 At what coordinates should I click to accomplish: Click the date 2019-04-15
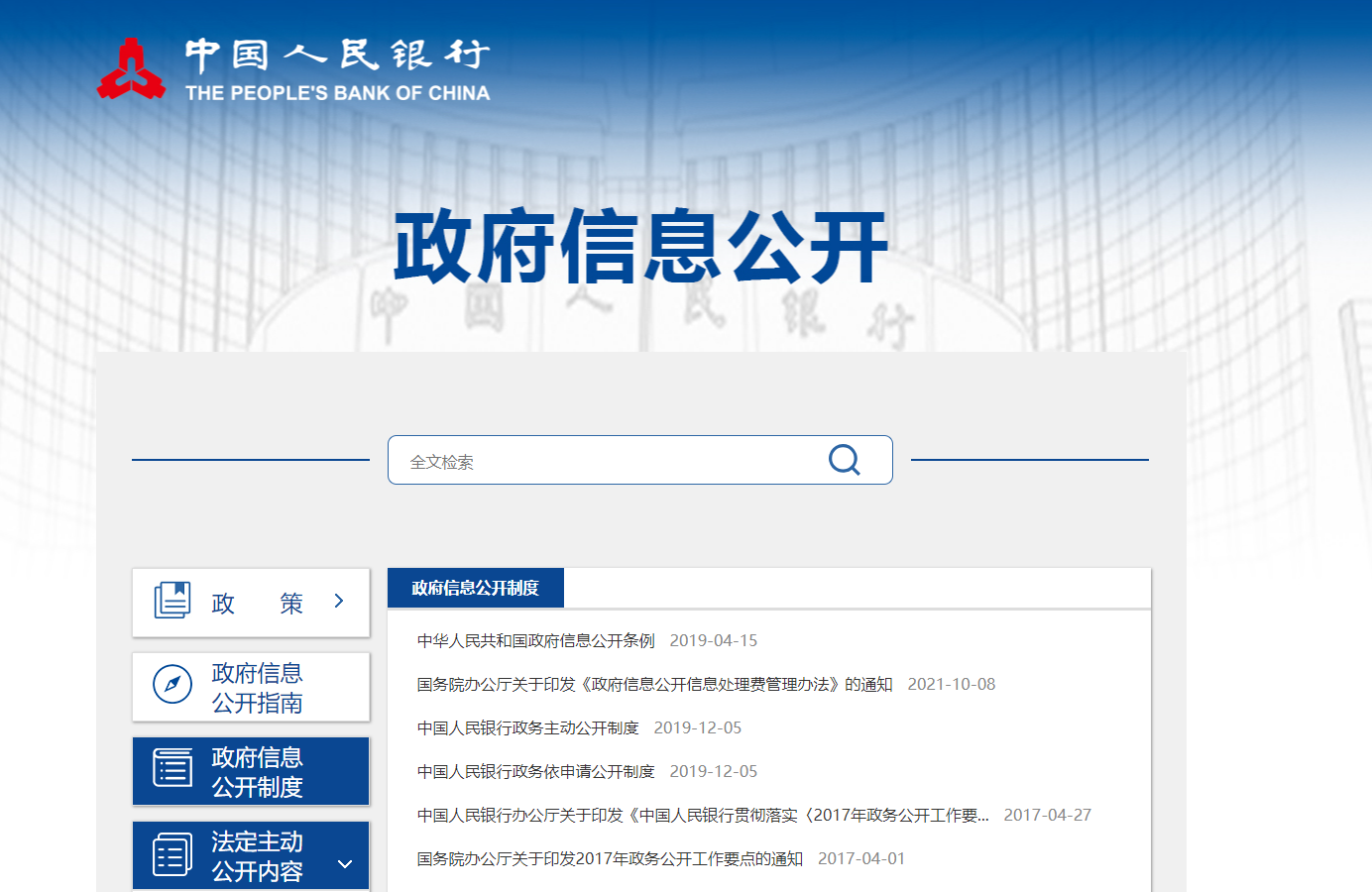click(x=714, y=640)
